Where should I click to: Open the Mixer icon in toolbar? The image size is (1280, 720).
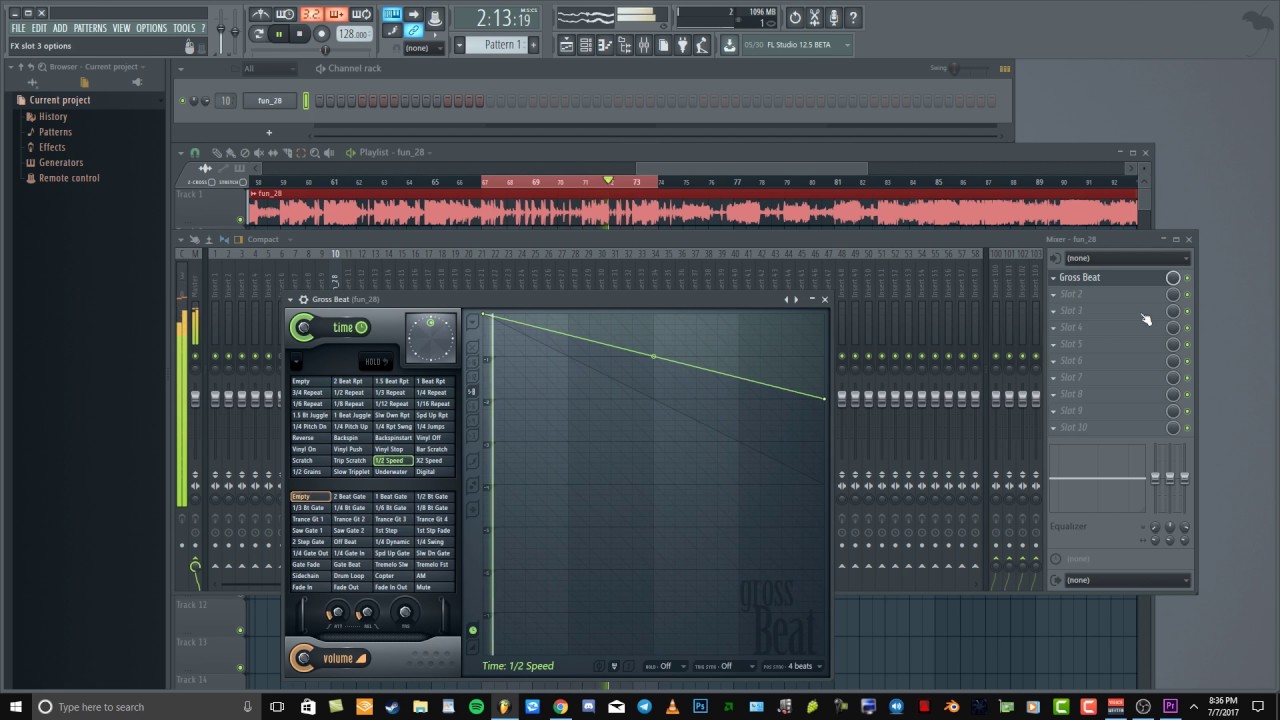[643, 45]
